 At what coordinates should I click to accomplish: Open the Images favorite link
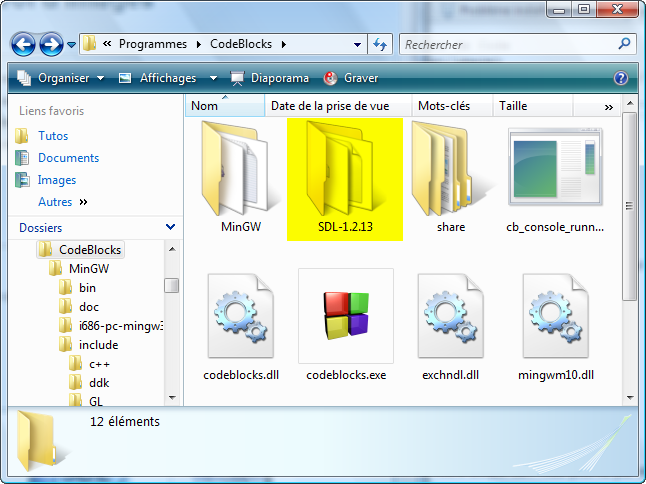point(57,180)
